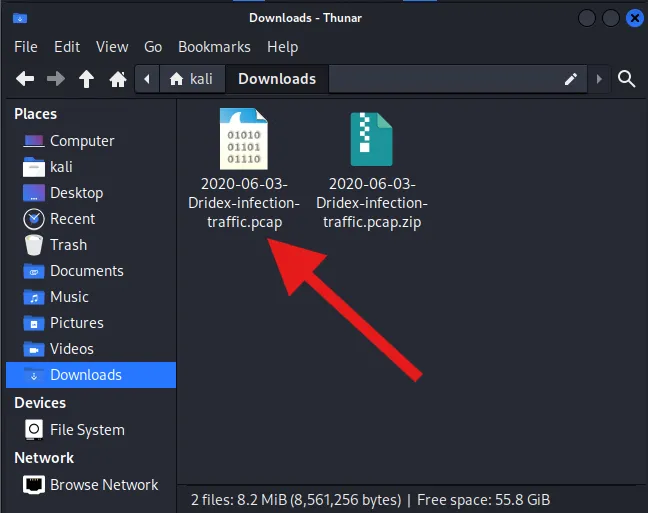Open the Edit menu
The height and width of the screenshot is (513, 648).
(x=67, y=47)
